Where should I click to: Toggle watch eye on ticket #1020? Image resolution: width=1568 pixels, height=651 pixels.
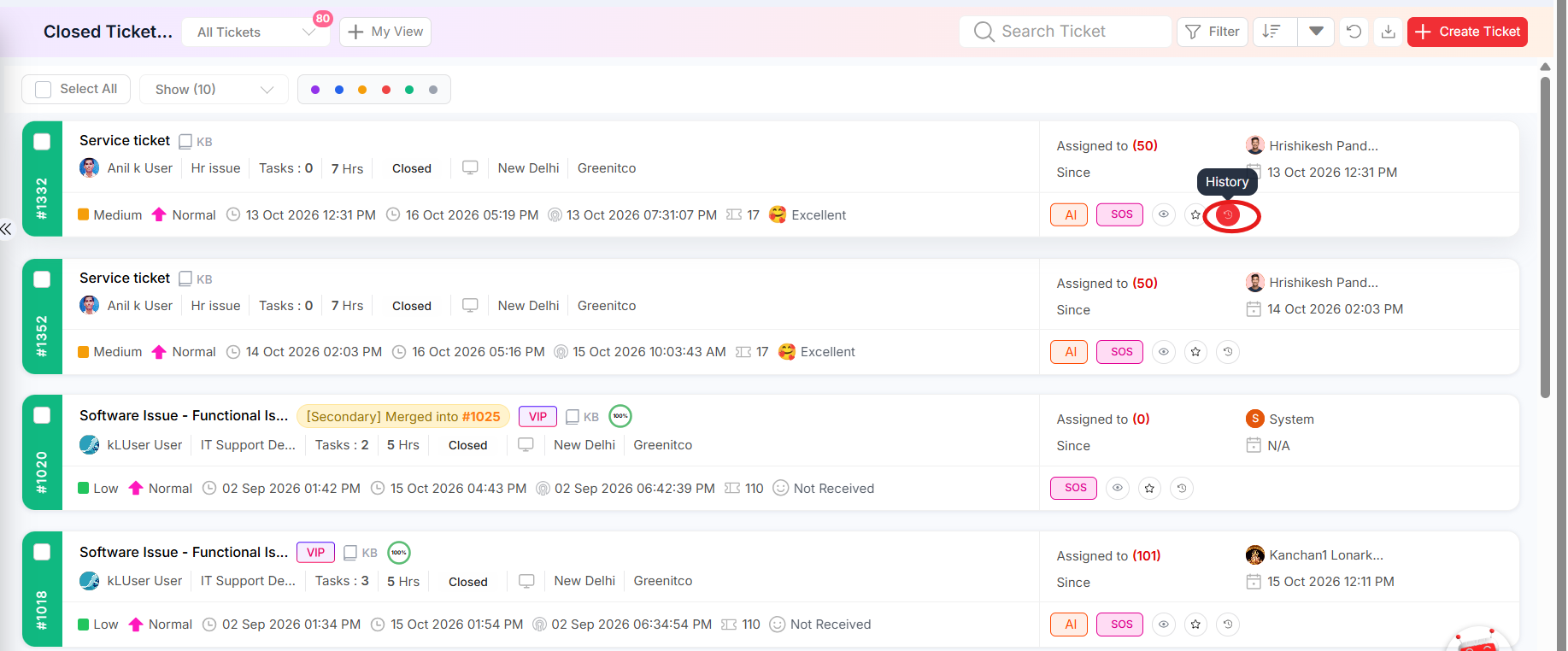[1117, 489]
